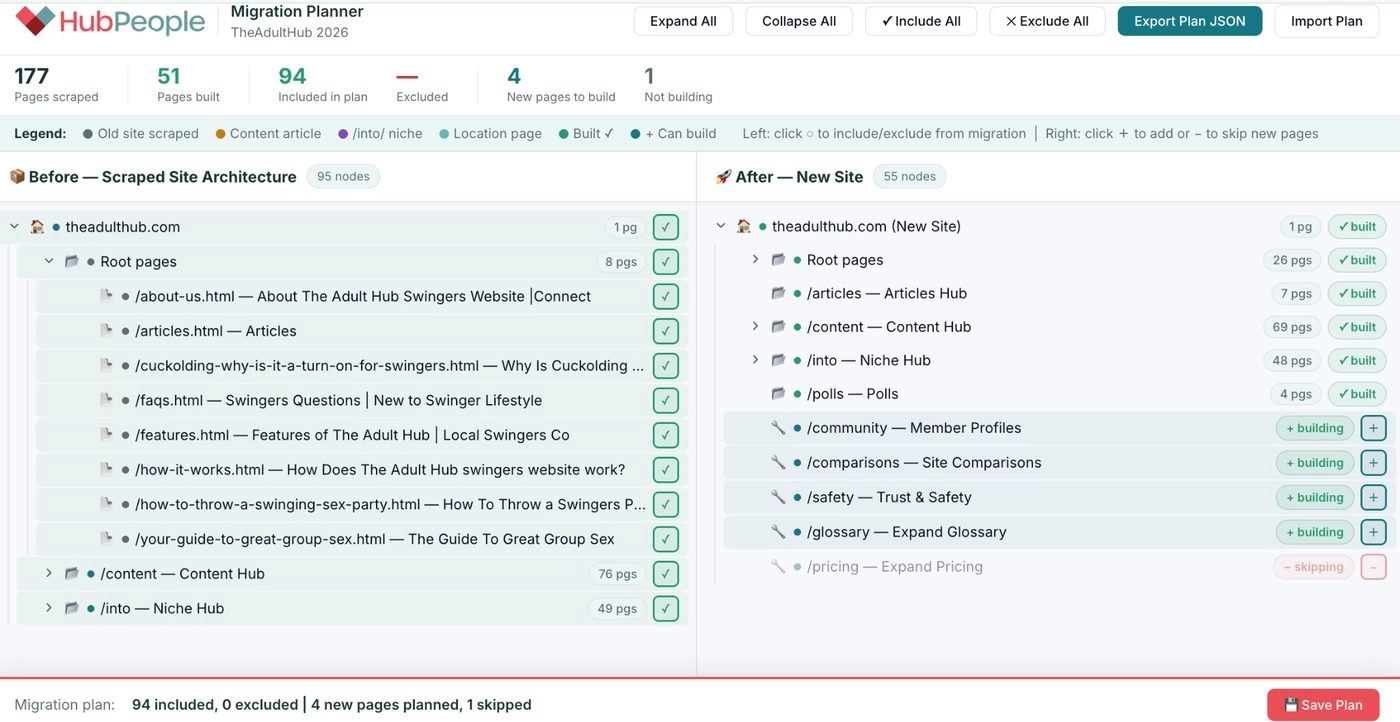Viewport: 1400px width, 722px height.
Task: Click the HubPeople logo
Action: [111, 21]
